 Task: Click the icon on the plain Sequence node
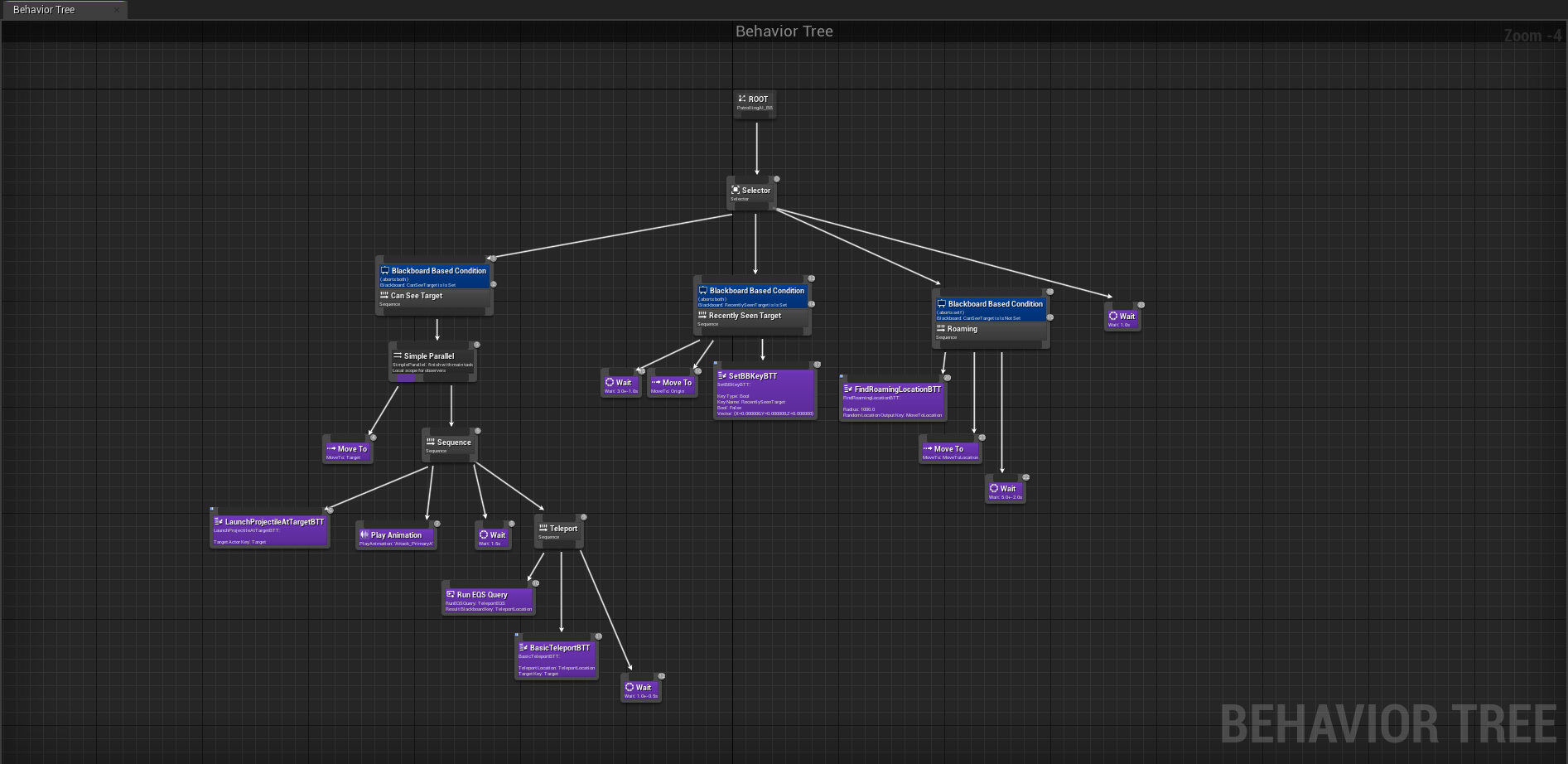431,442
